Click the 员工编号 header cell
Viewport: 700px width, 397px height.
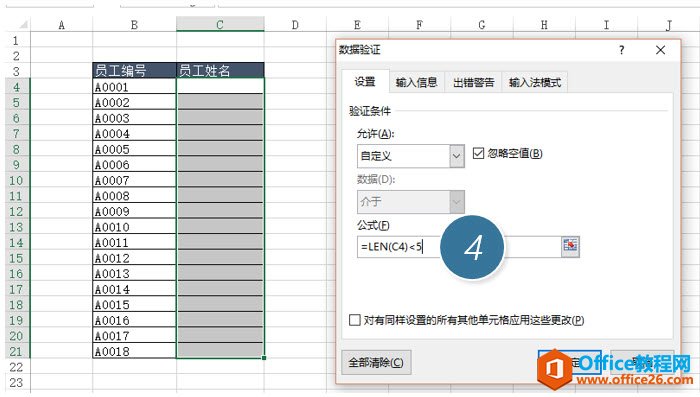click(134, 71)
